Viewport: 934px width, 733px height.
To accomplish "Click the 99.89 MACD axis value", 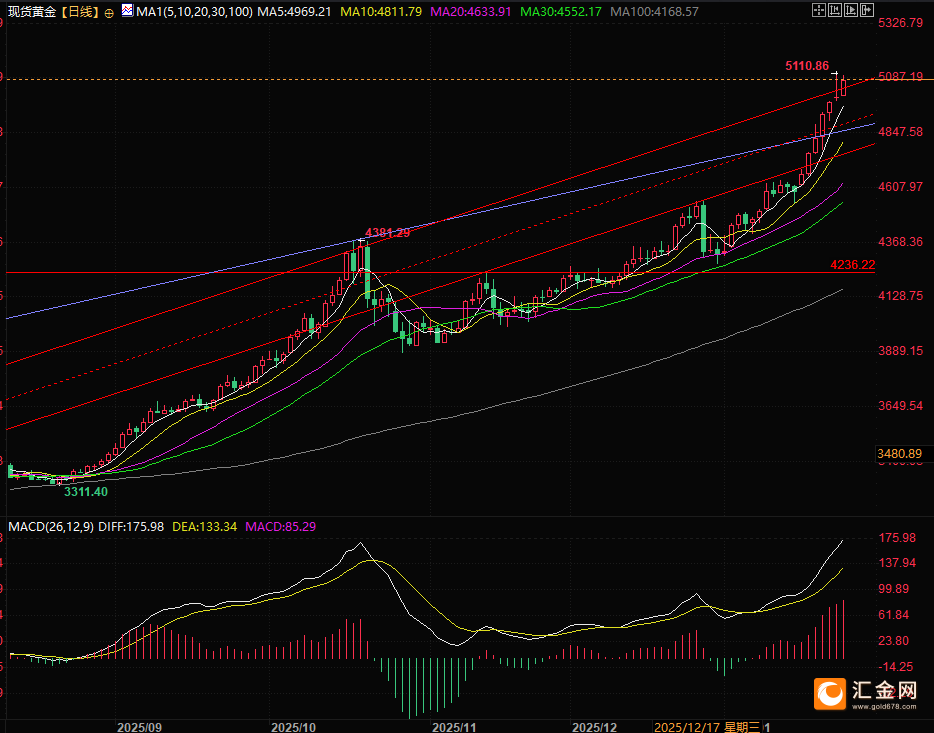I will click(x=893, y=588).
